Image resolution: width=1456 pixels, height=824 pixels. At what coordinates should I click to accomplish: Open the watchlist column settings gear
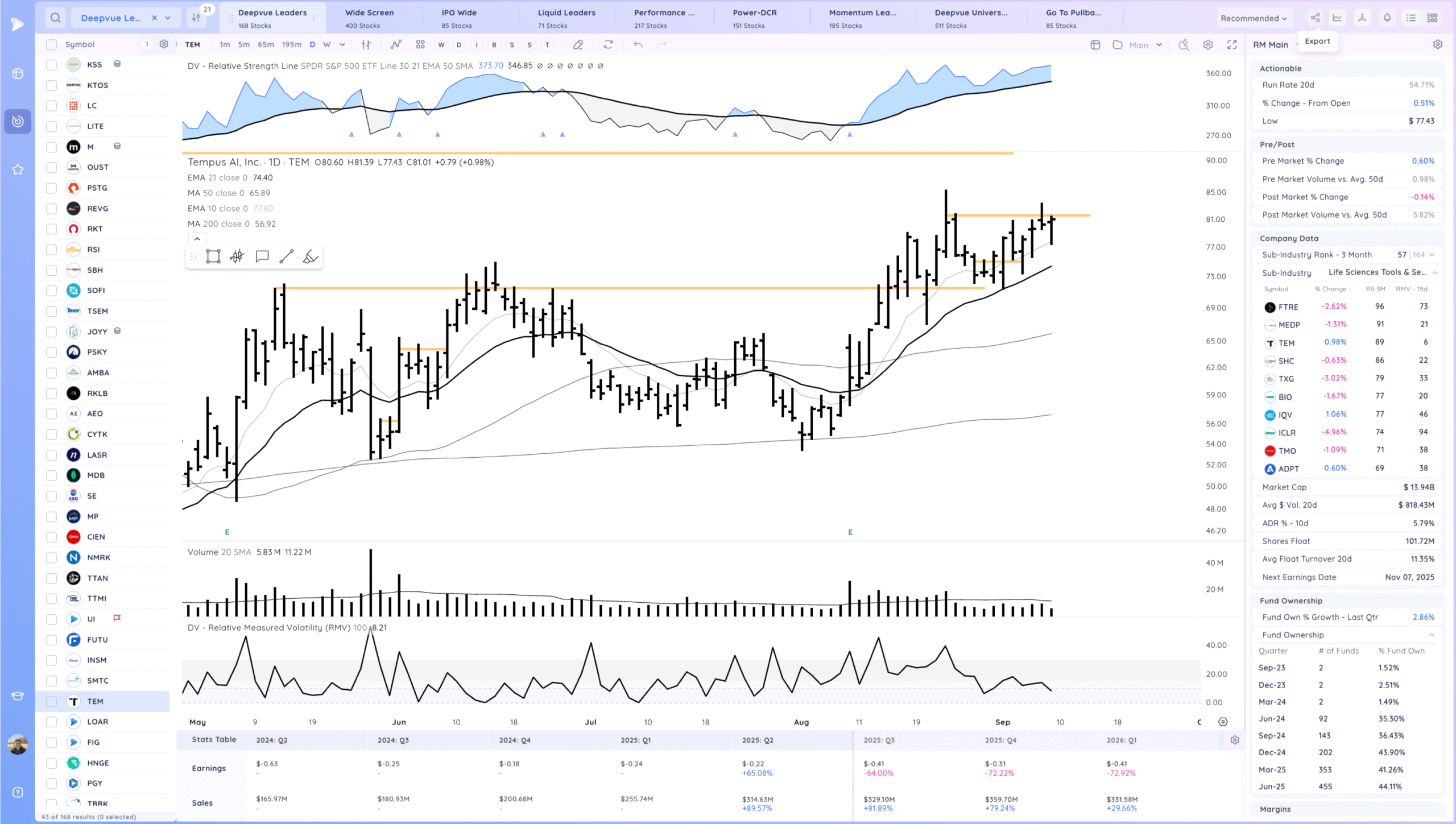[x=164, y=44]
